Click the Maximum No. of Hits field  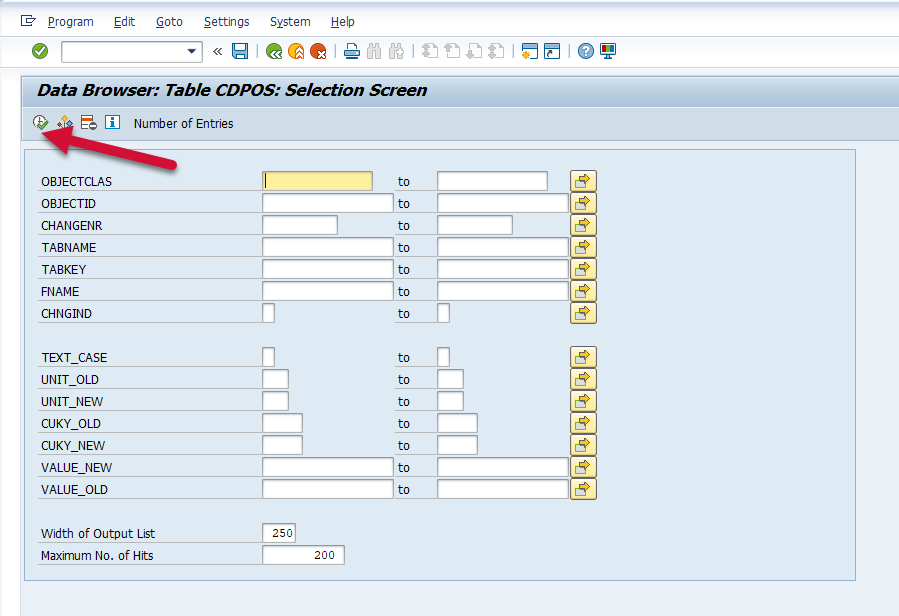point(303,555)
